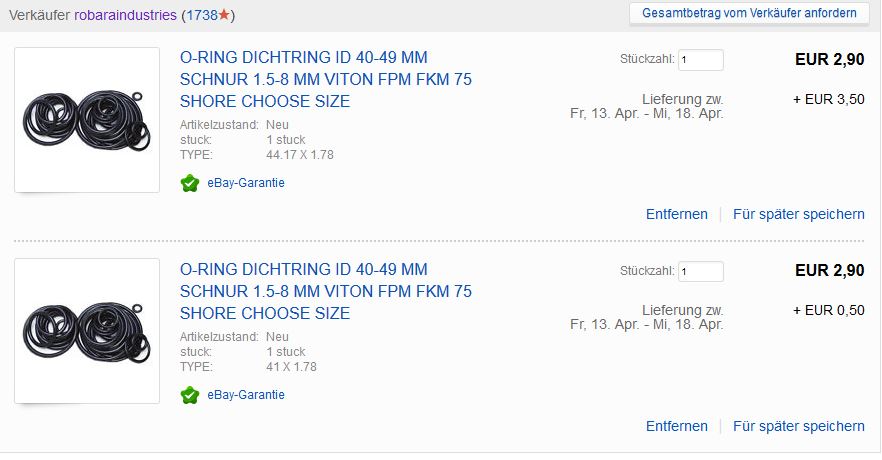The width and height of the screenshot is (882, 460).
Task: Open thumbnail of the 44.17 X 1.78 O-ring
Action: pyautogui.click(x=87, y=120)
